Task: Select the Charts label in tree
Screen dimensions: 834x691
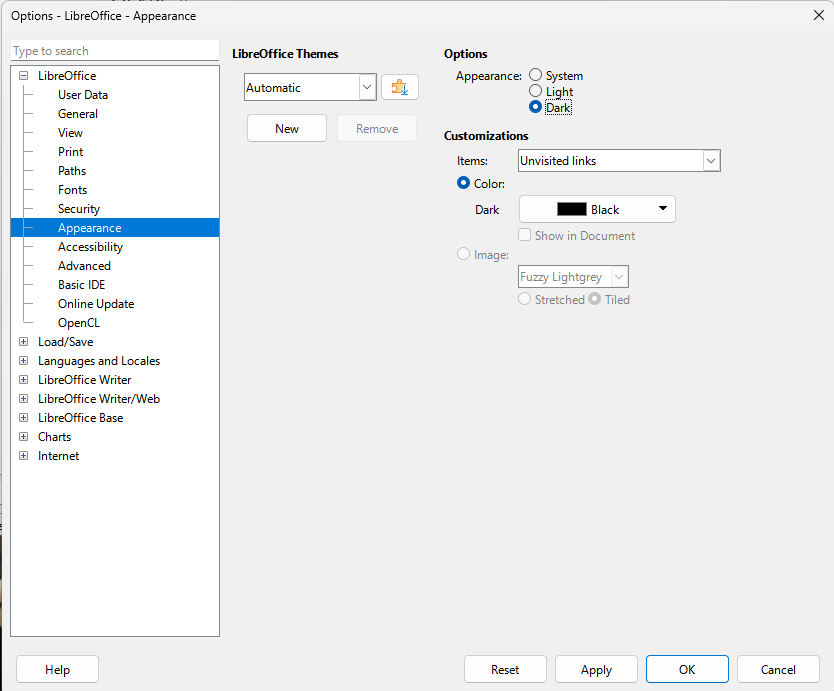Action: 54,437
